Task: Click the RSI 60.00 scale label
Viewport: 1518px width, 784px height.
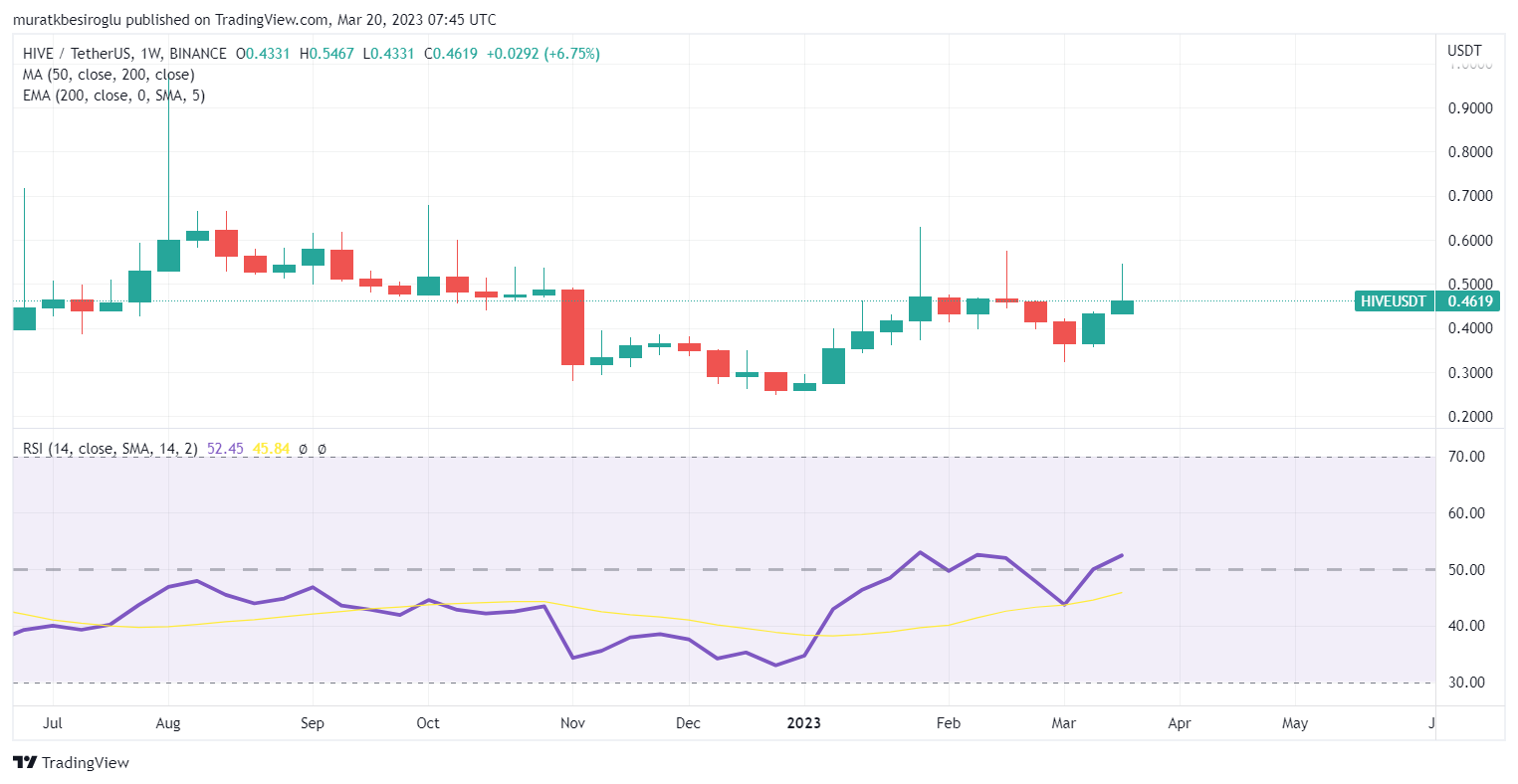Action: 1466,513
